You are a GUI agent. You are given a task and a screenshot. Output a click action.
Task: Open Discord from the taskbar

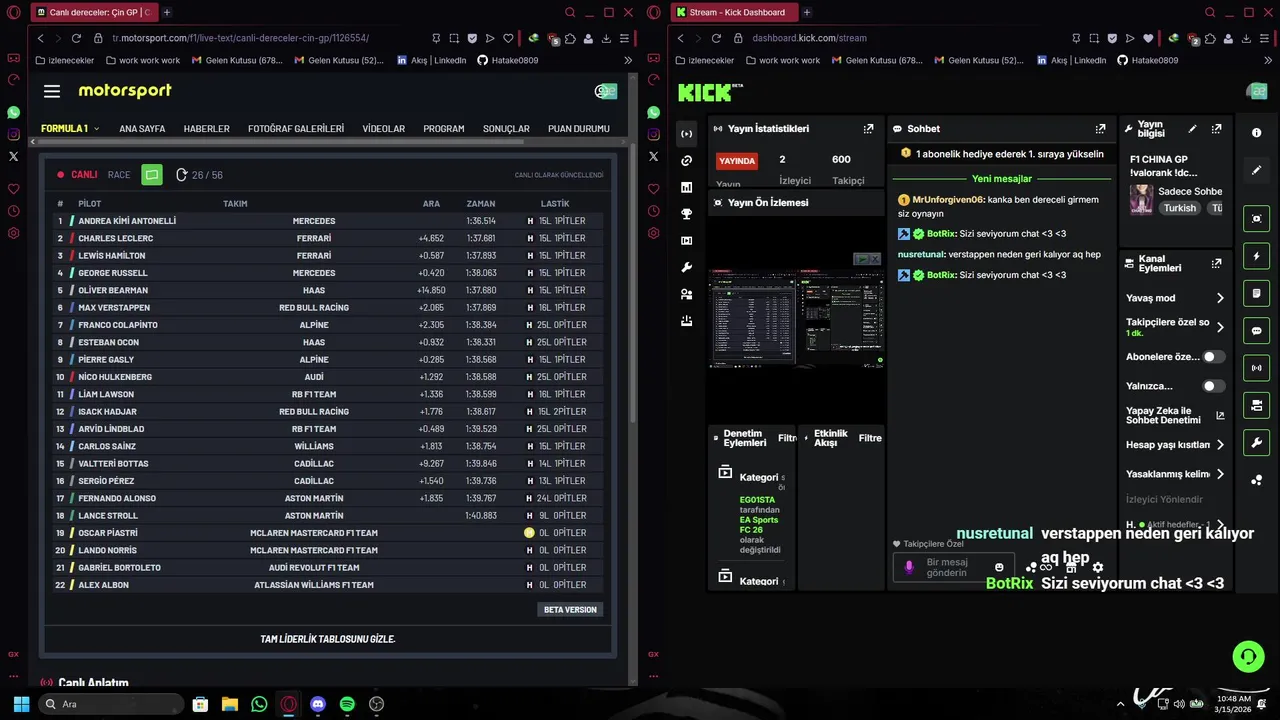(318, 704)
